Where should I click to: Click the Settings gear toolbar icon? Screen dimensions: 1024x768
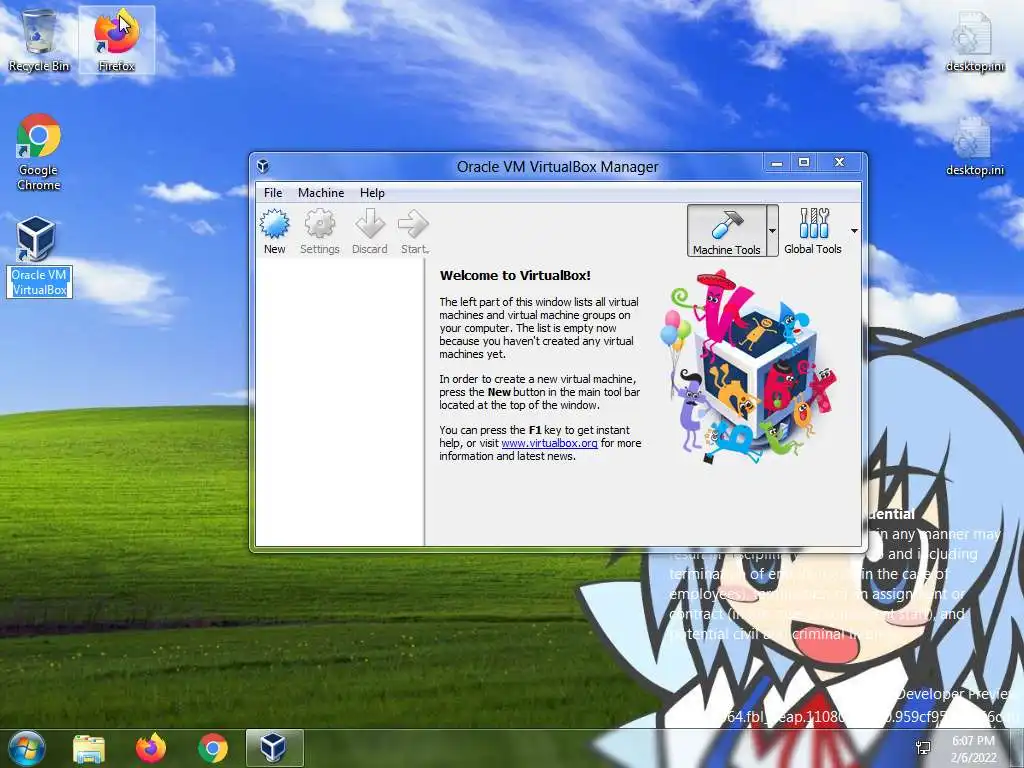click(x=319, y=232)
